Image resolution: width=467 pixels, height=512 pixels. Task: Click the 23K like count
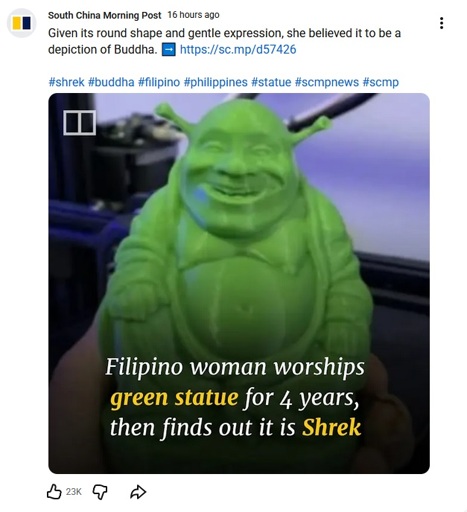(x=73, y=492)
